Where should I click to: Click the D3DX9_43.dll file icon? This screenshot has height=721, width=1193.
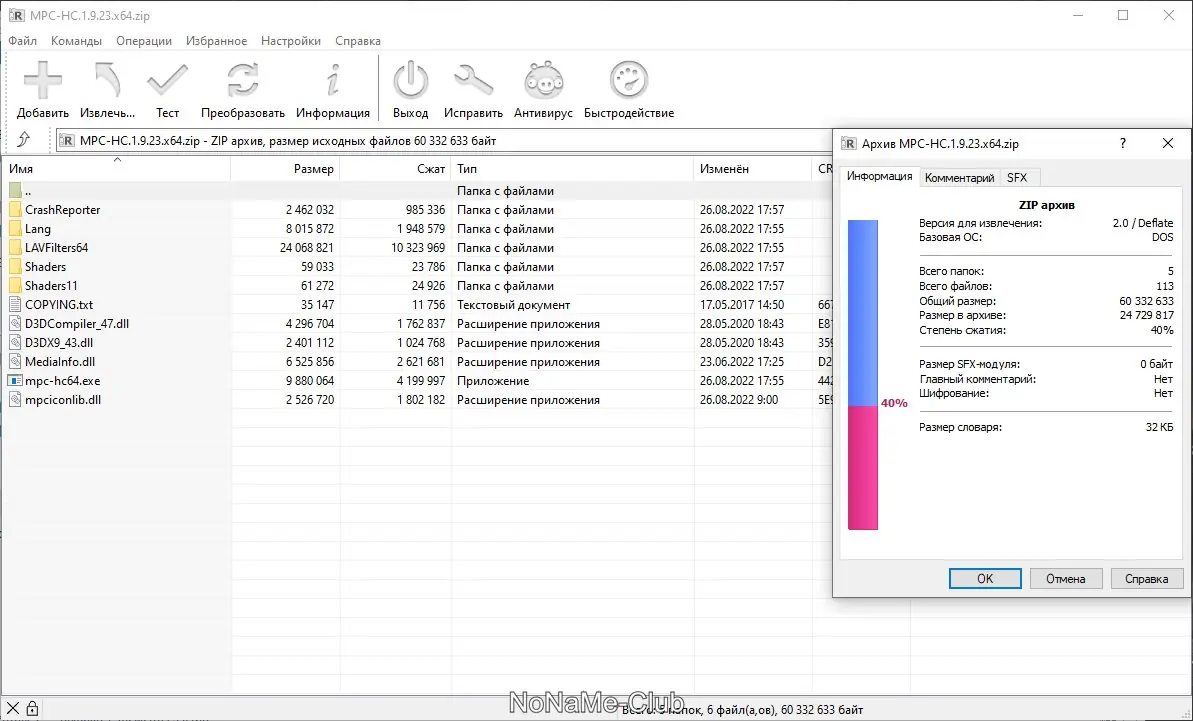tap(15, 343)
